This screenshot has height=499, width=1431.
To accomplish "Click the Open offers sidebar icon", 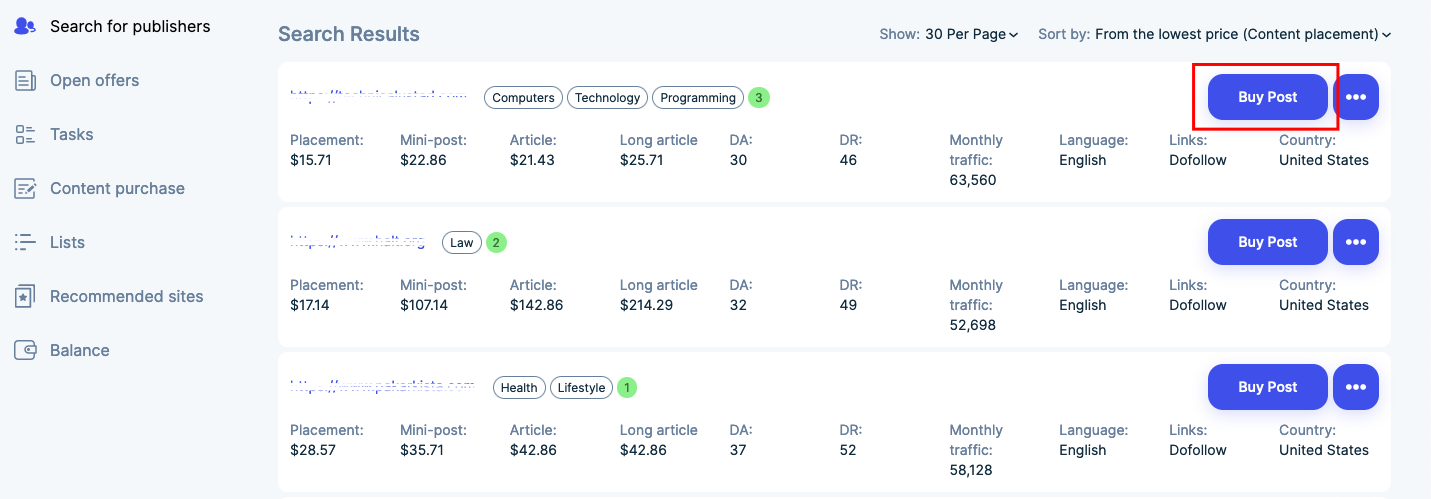I will [25, 80].
